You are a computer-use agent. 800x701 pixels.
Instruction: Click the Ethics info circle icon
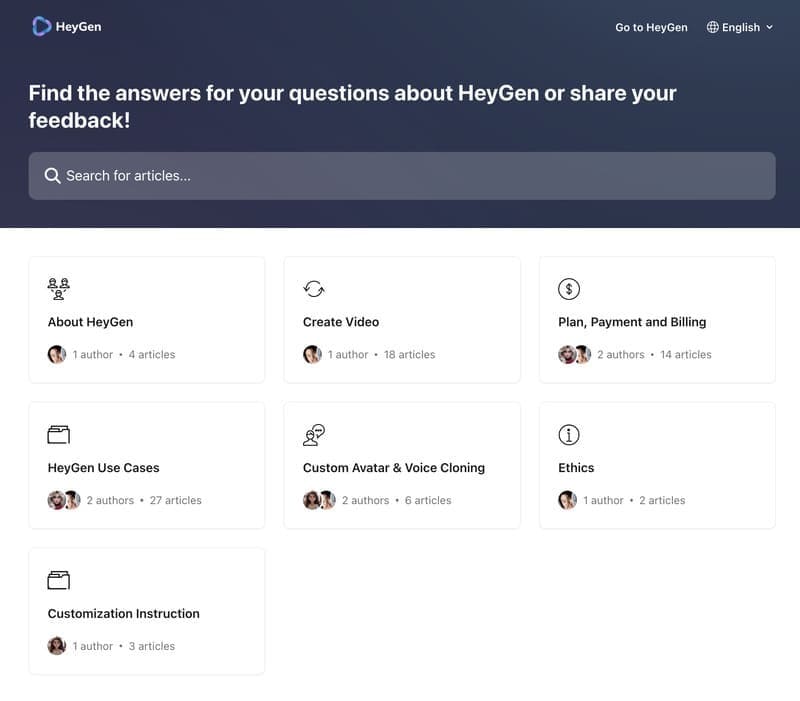pyautogui.click(x=569, y=435)
